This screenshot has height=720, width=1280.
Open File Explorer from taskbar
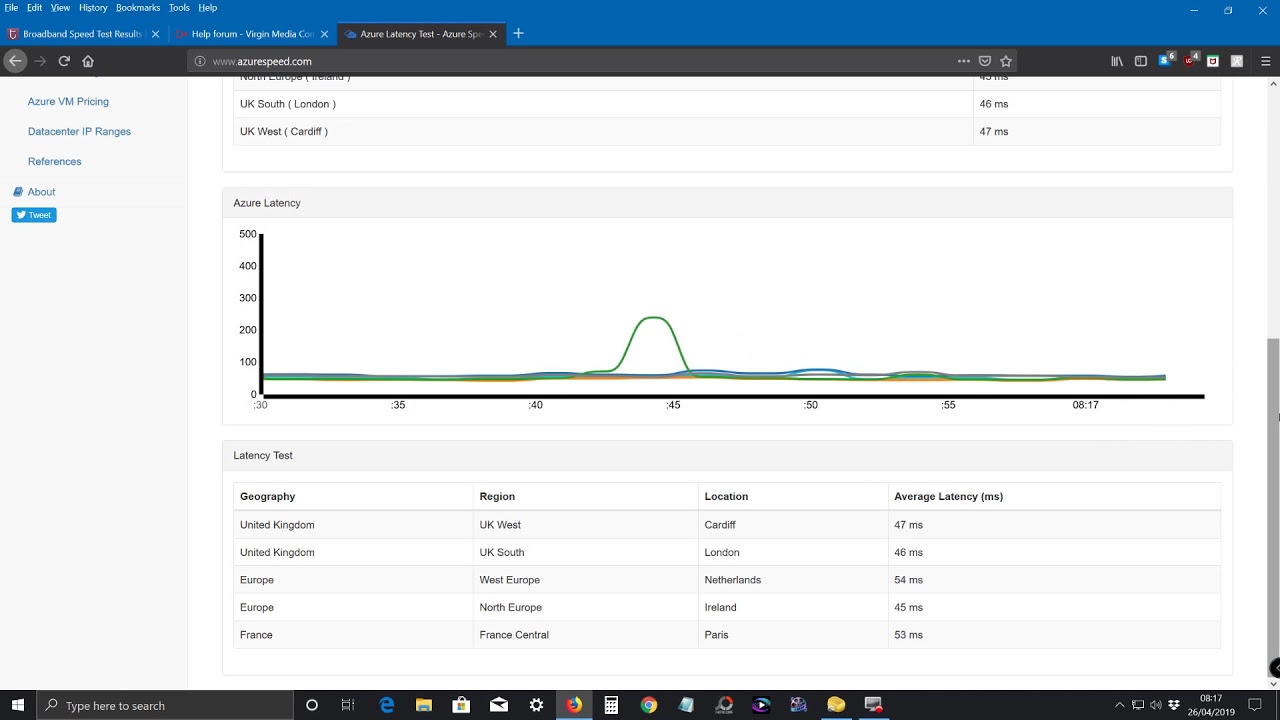pos(424,705)
